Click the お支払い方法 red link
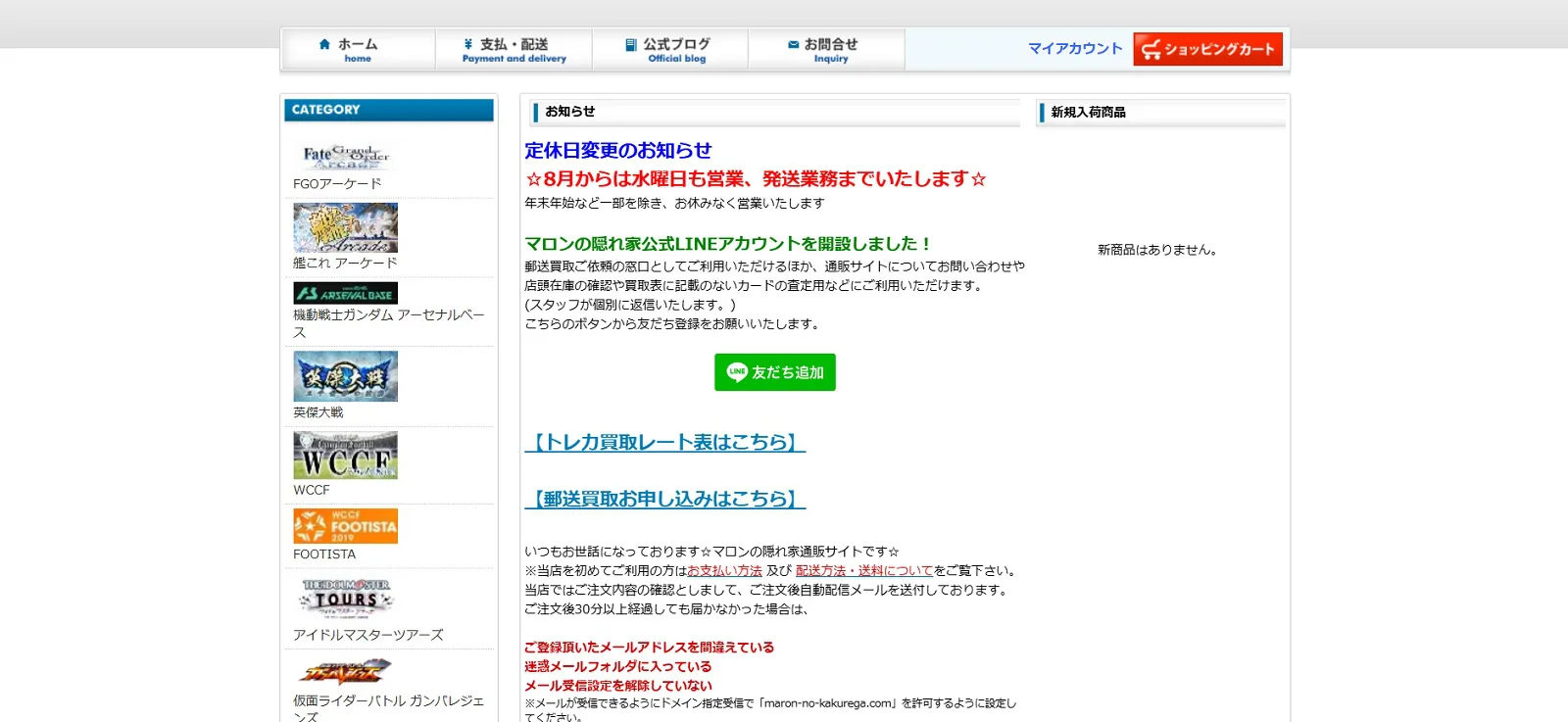 (724, 571)
